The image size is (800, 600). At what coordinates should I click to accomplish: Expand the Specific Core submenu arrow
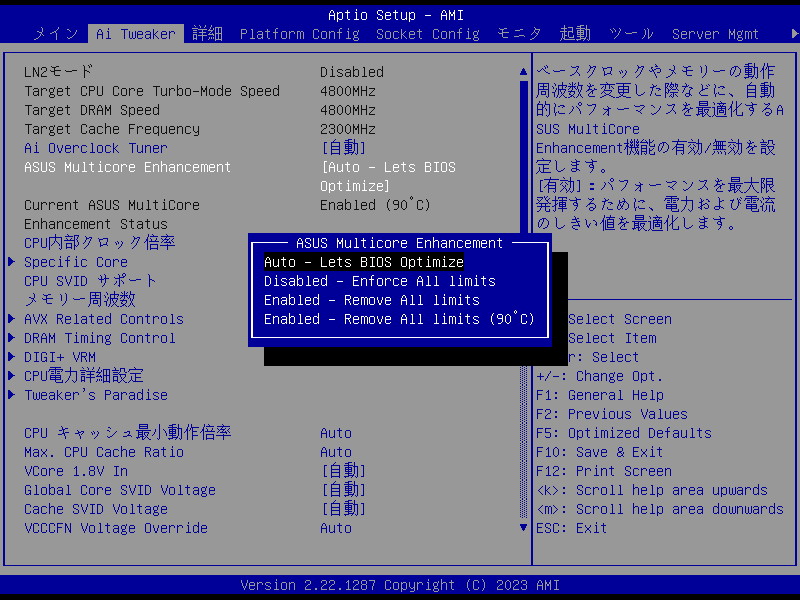[x=11, y=262]
